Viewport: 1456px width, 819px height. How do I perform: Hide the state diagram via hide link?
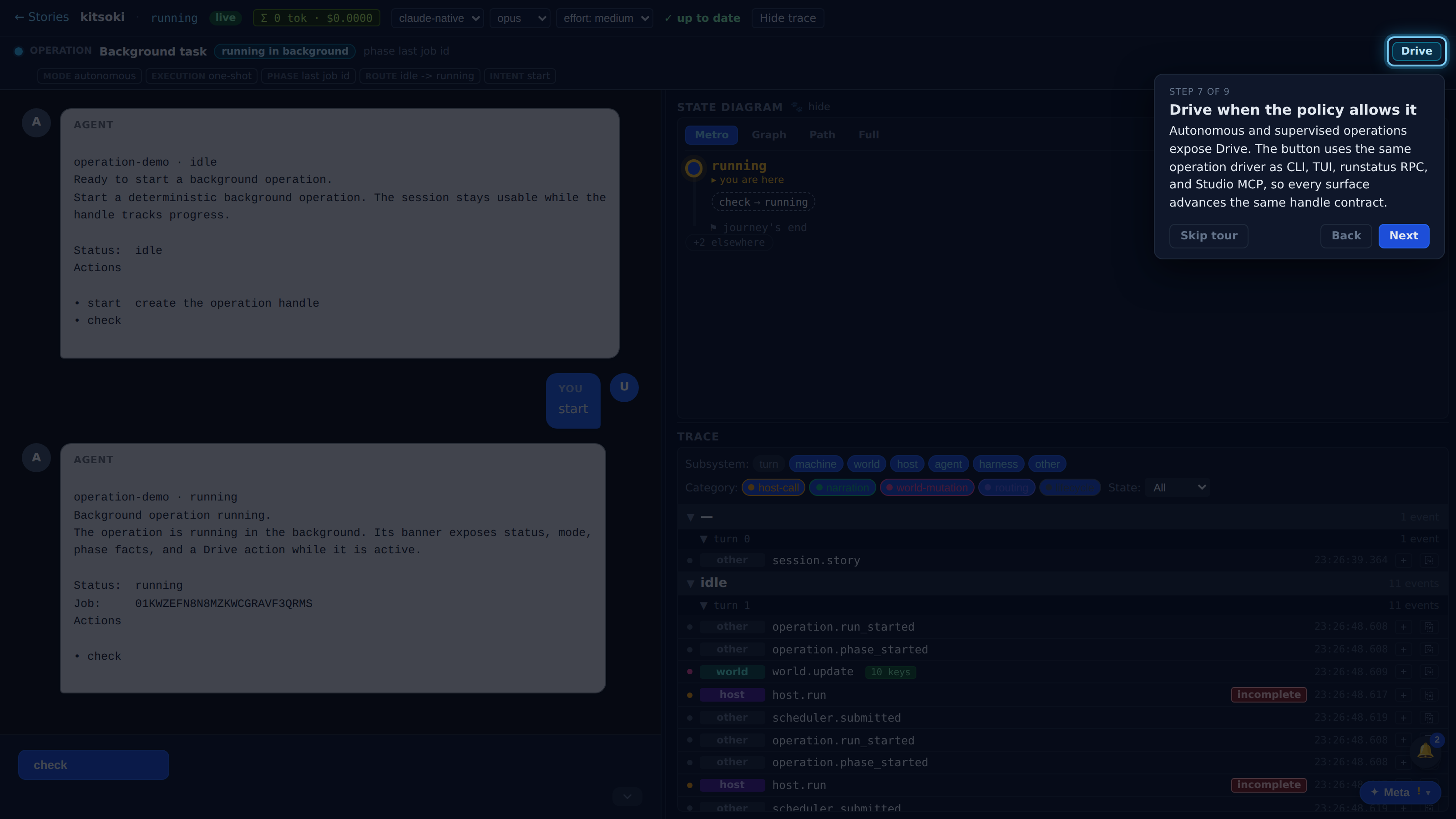click(x=819, y=107)
